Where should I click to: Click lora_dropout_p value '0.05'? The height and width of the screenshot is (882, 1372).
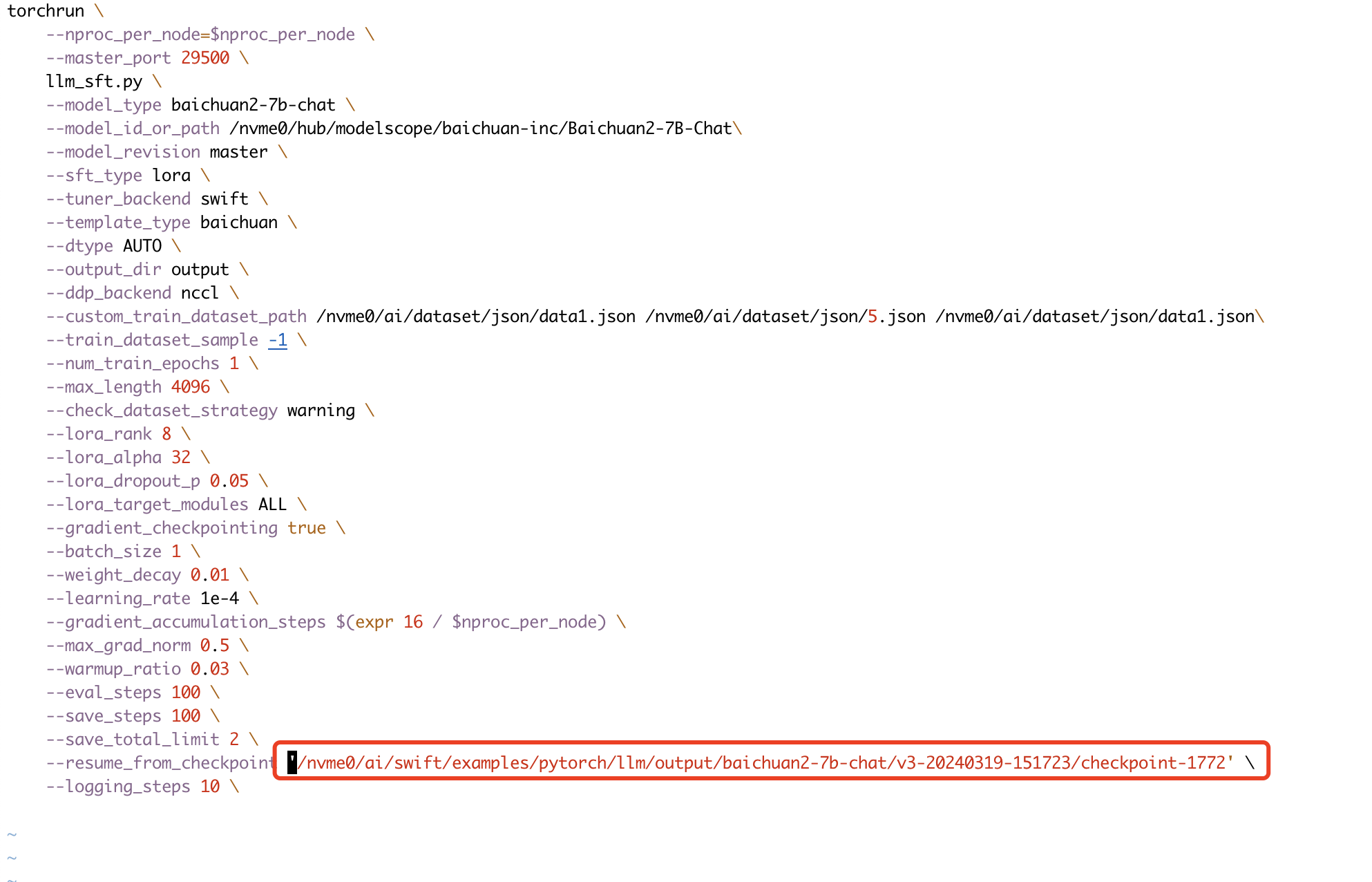point(229,481)
